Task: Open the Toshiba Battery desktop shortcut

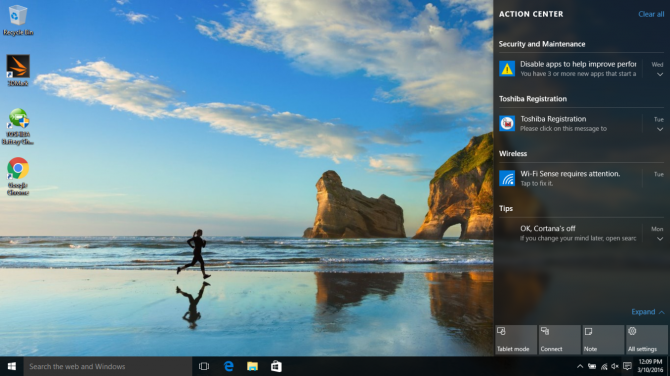Action: [x=18, y=126]
